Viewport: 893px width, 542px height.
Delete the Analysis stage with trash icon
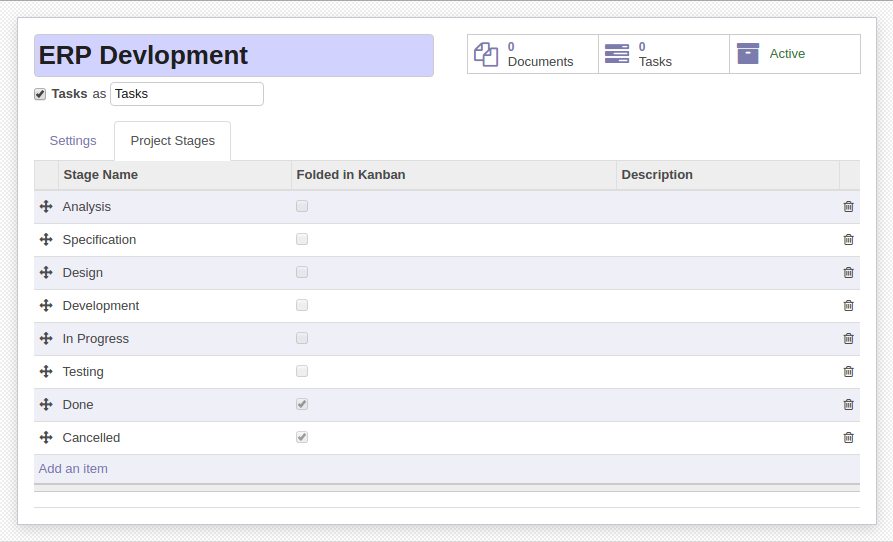point(848,207)
